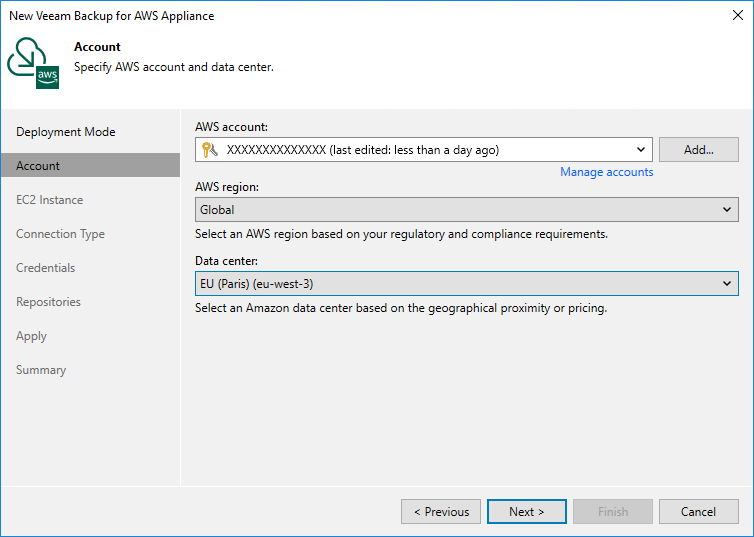754x537 pixels.
Task: Open the Manage accounts link
Action: tap(606, 172)
